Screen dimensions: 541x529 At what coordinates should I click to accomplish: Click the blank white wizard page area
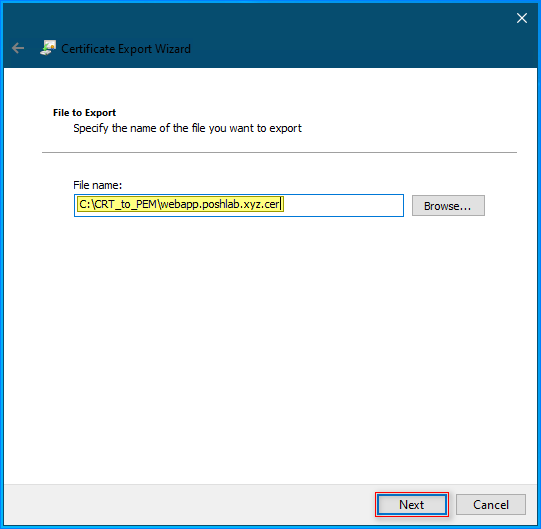tap(270, 345)
